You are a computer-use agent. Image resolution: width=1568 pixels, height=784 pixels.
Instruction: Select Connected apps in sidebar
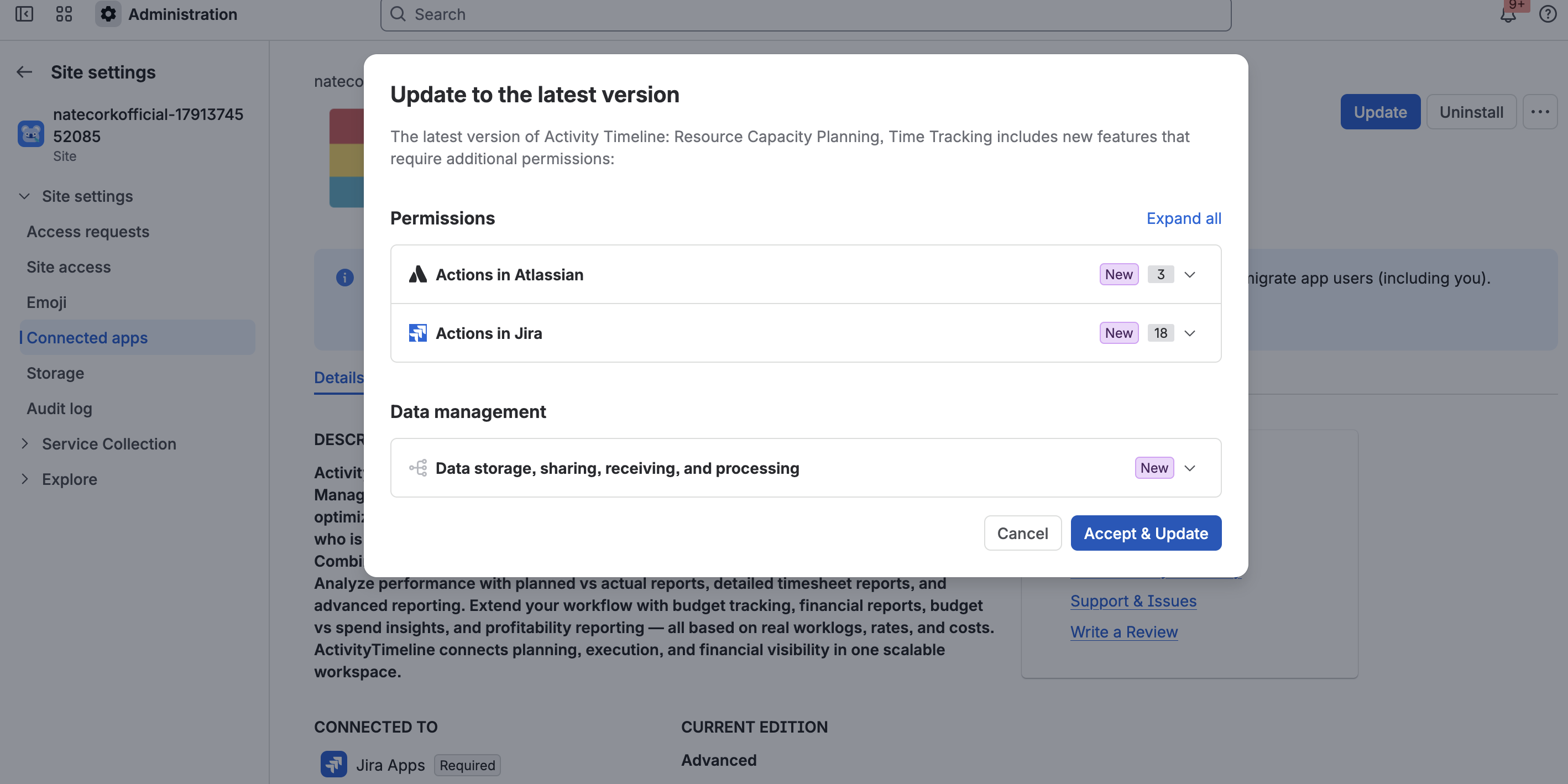point(138,337)
